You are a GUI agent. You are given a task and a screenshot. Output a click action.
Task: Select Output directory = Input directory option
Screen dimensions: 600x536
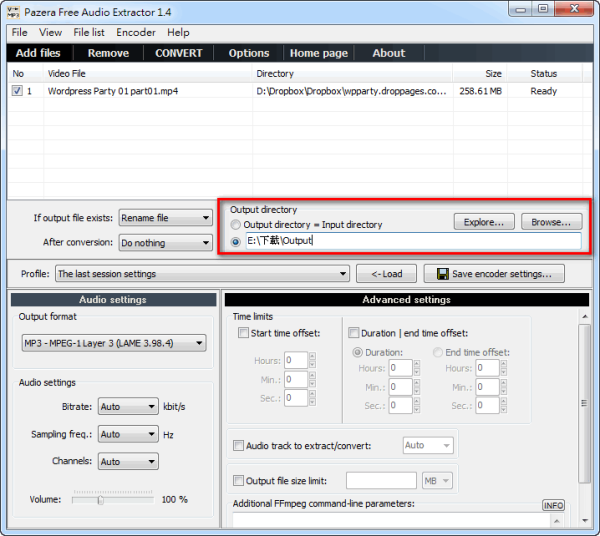tap(236, 225)
